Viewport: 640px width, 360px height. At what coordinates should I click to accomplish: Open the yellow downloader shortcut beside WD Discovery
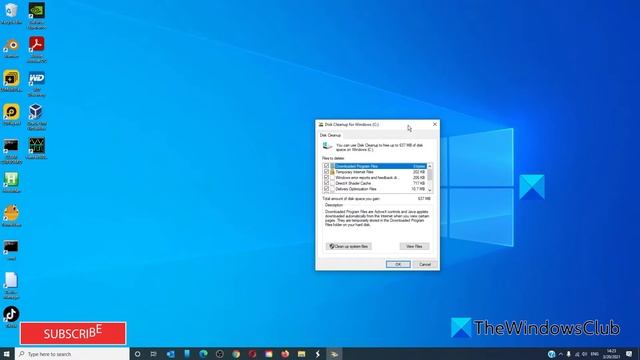point(11,81)
